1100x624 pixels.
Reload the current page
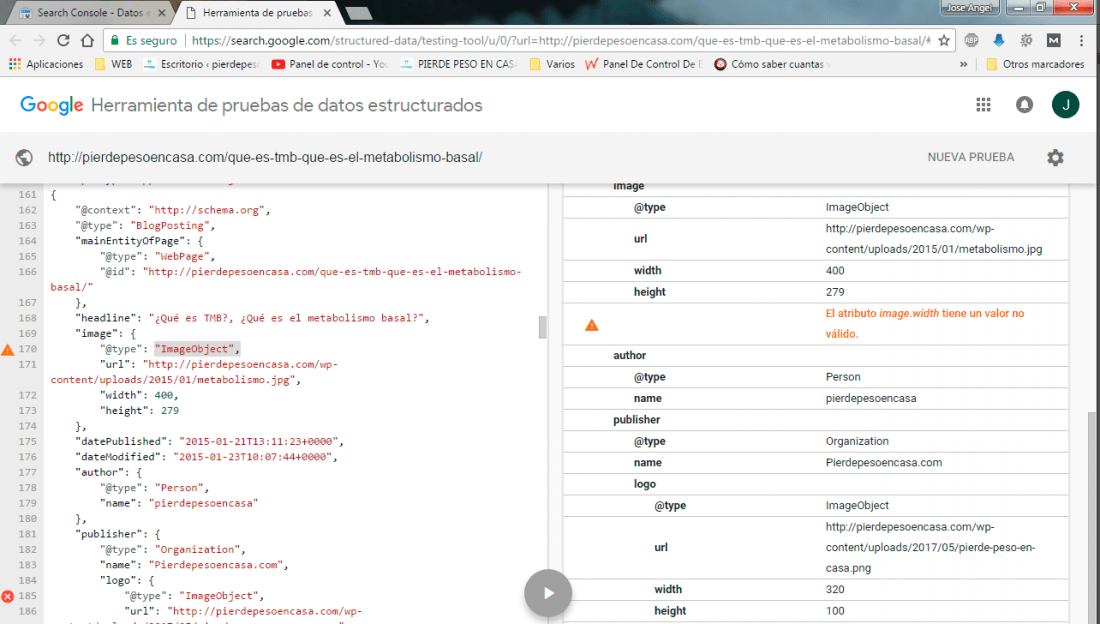click(63, 41)
